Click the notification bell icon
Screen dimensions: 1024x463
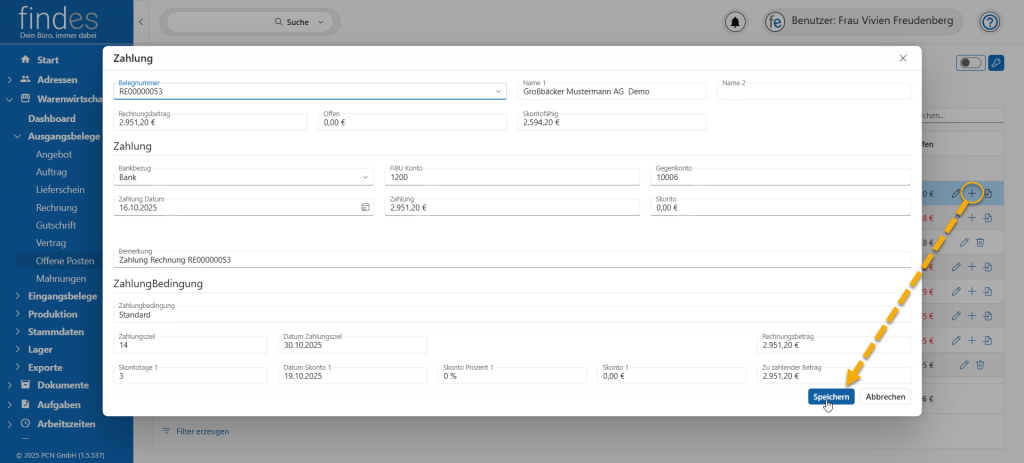(x=737, y=22)
